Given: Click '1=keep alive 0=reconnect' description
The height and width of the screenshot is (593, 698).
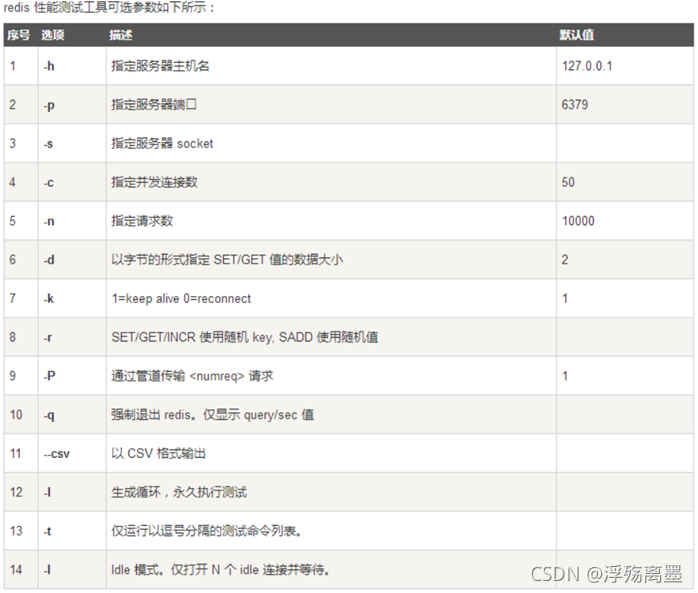Looking at the screenshot, I should point(181,298).
